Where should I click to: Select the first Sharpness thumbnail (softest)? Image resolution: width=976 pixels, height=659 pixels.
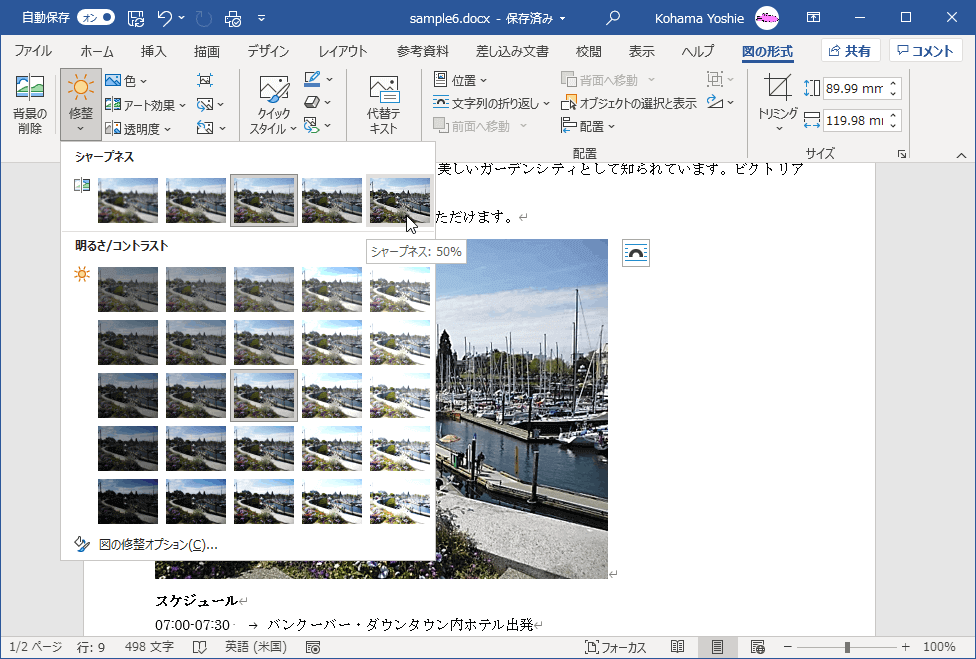pos(128,200)
